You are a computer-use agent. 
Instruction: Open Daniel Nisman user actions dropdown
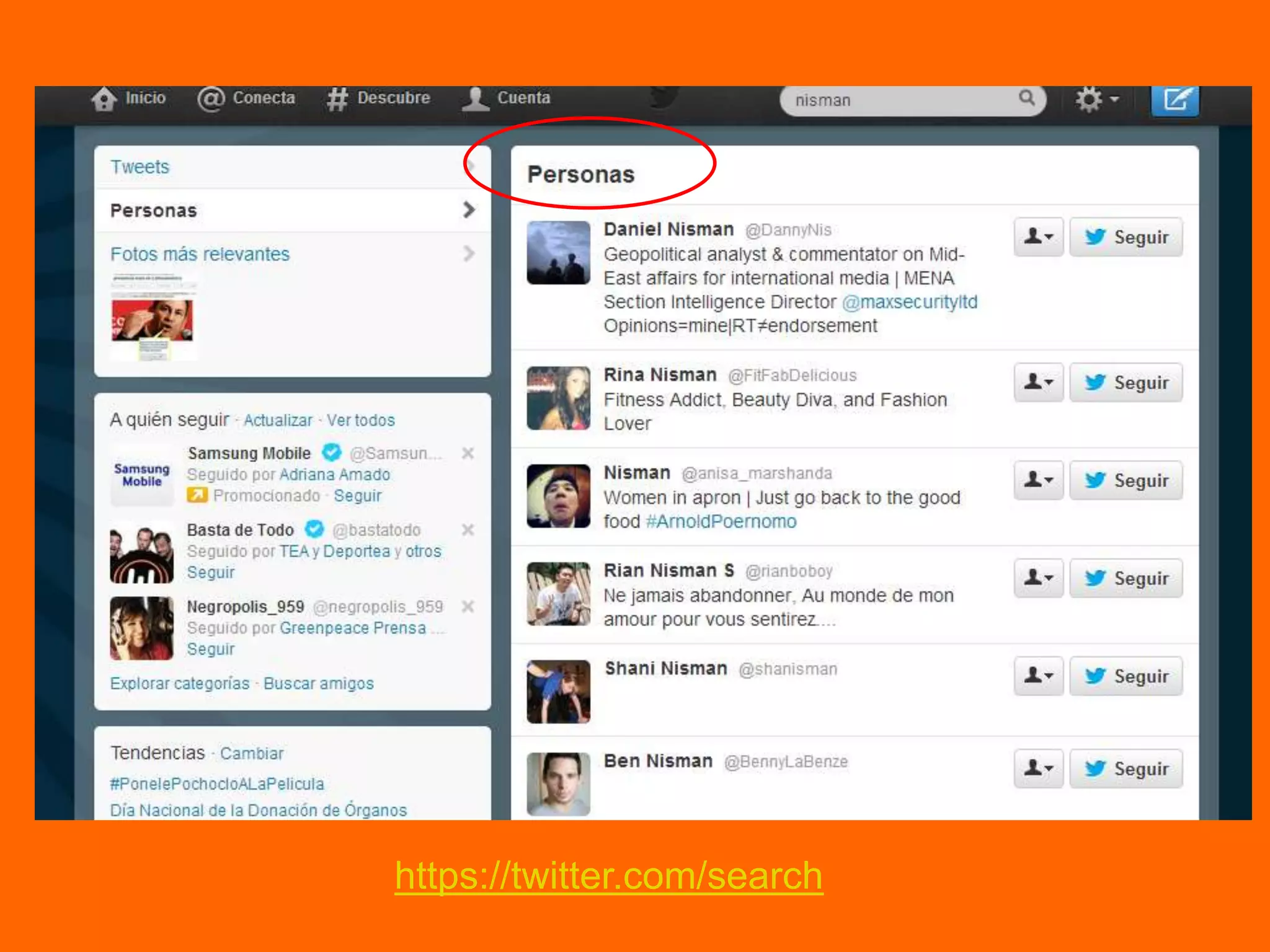1039,237
